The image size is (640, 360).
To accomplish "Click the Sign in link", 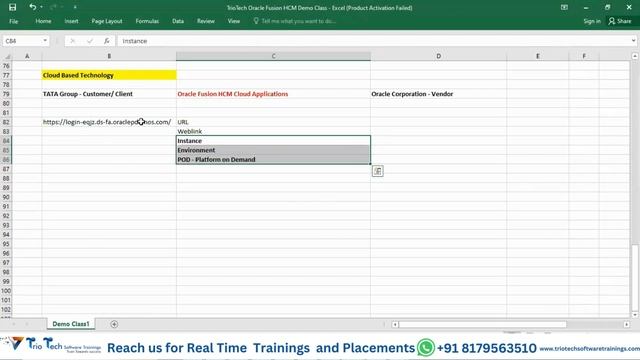I will tap(592, 21).
